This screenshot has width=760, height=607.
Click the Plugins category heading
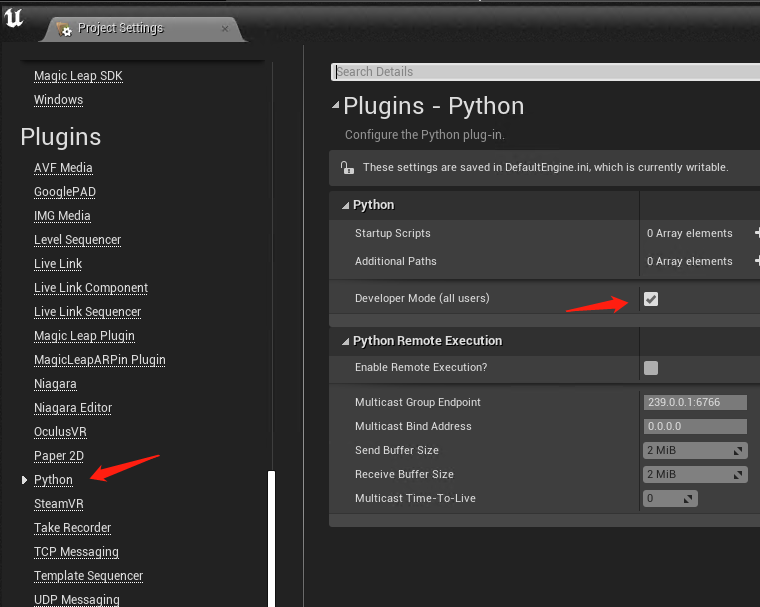click(61, 137)
